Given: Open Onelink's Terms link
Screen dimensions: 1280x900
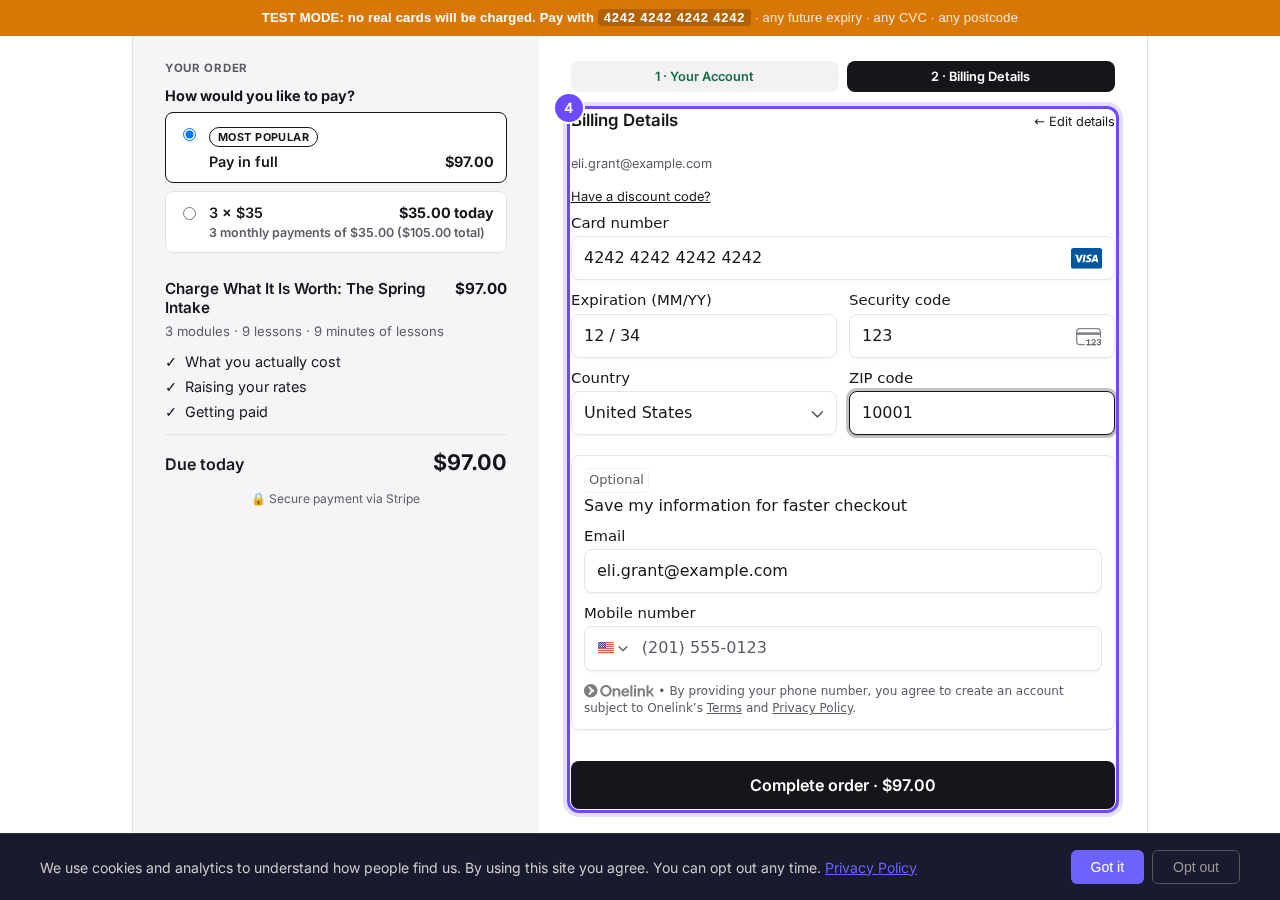Looking at the screenshot, I should point(724,708).
